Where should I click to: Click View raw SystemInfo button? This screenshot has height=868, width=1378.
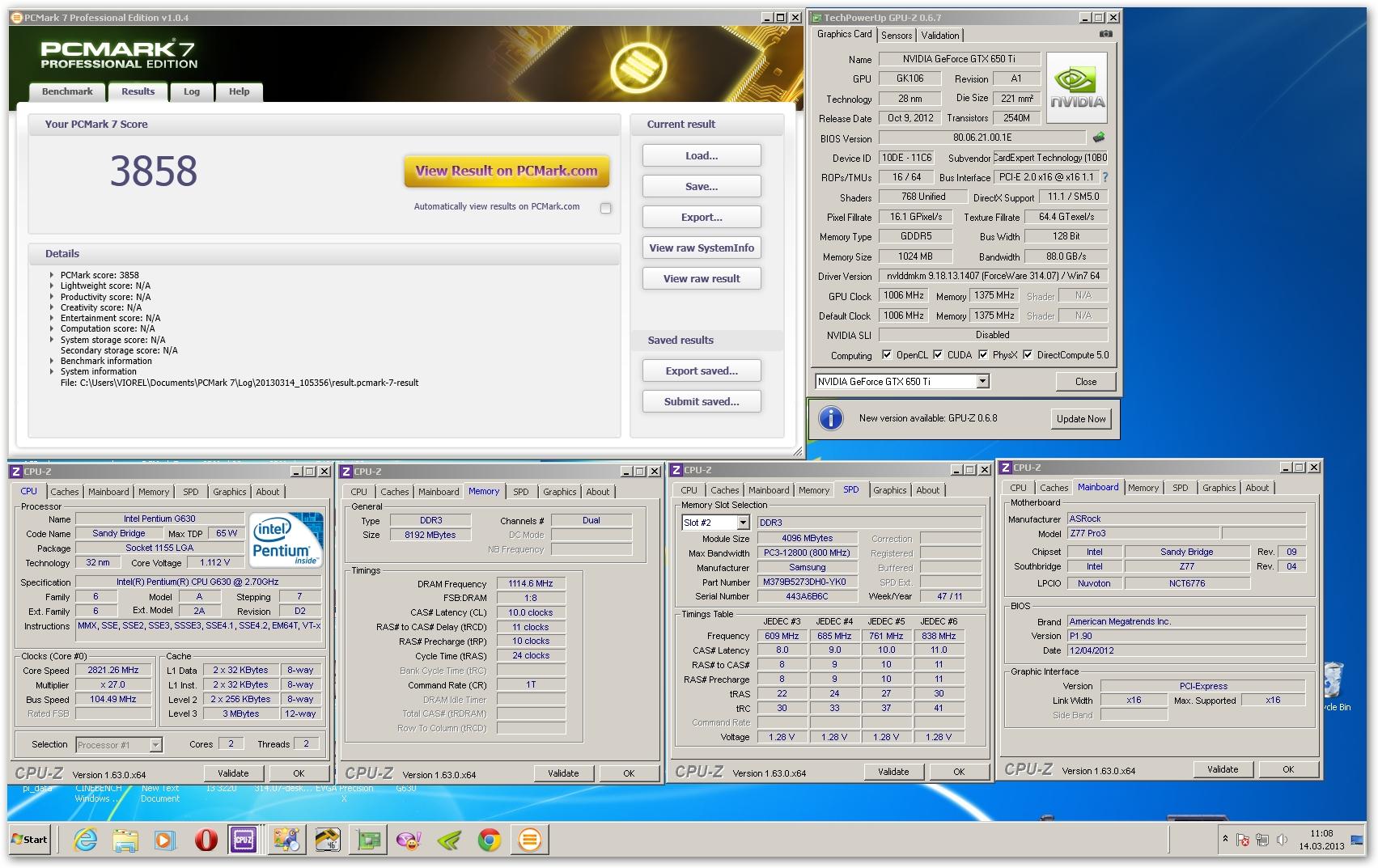[702, 248]
